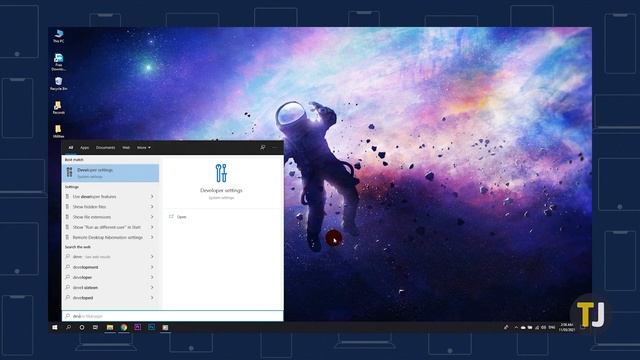Expand arrow for 'Show hidden files'
Image resolution: width=640 pixels, height=360 pixels.
tap(152, 207)
